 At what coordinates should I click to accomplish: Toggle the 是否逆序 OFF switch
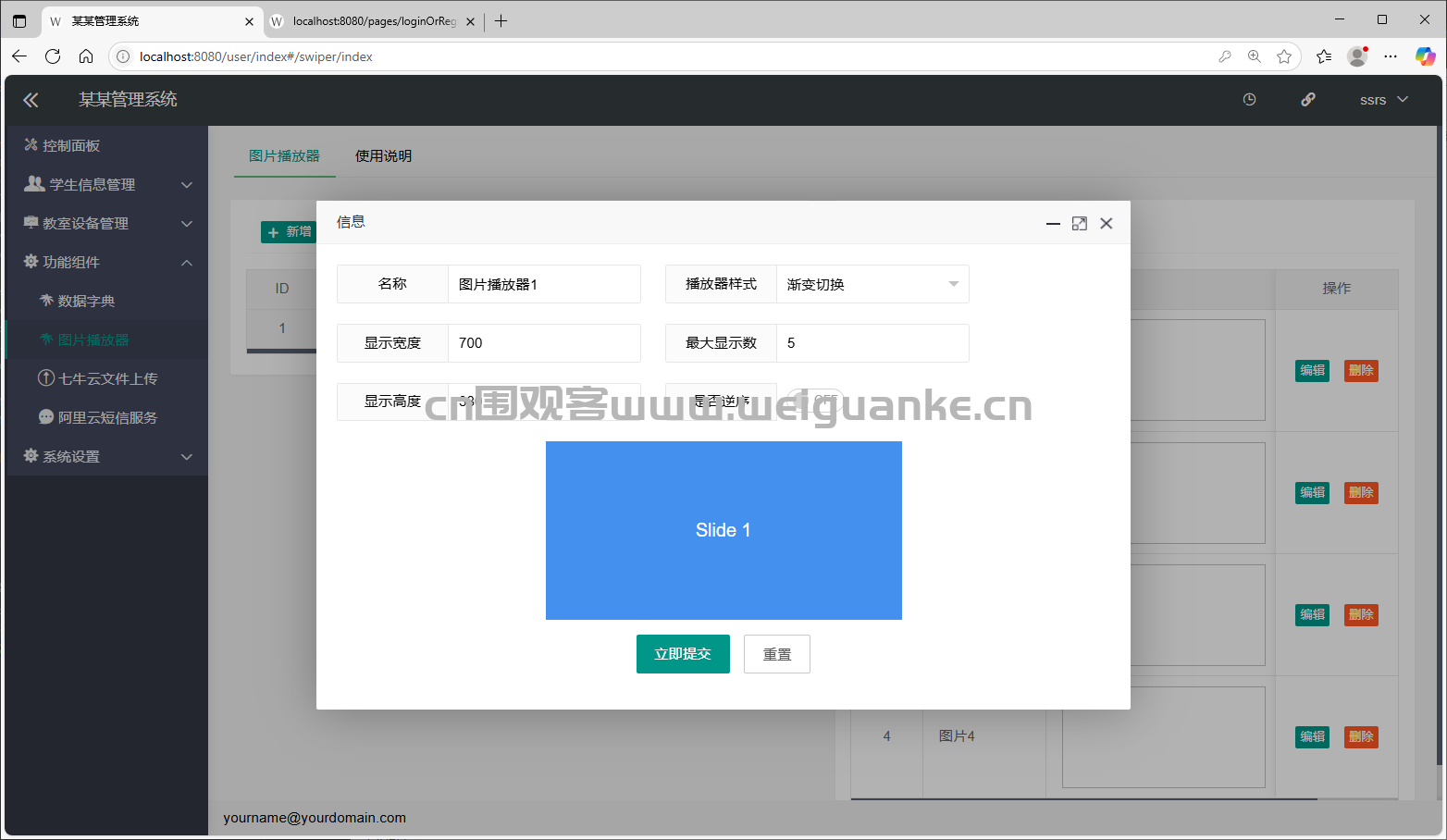pos(815,401)
